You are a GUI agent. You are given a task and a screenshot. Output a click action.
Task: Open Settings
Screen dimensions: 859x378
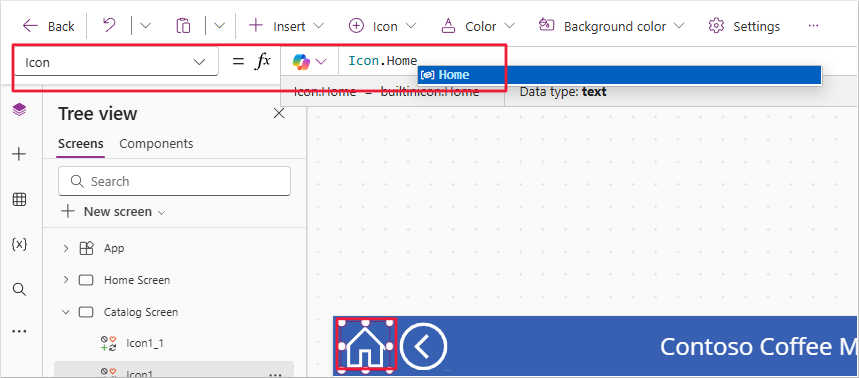(x=744, y=26)
